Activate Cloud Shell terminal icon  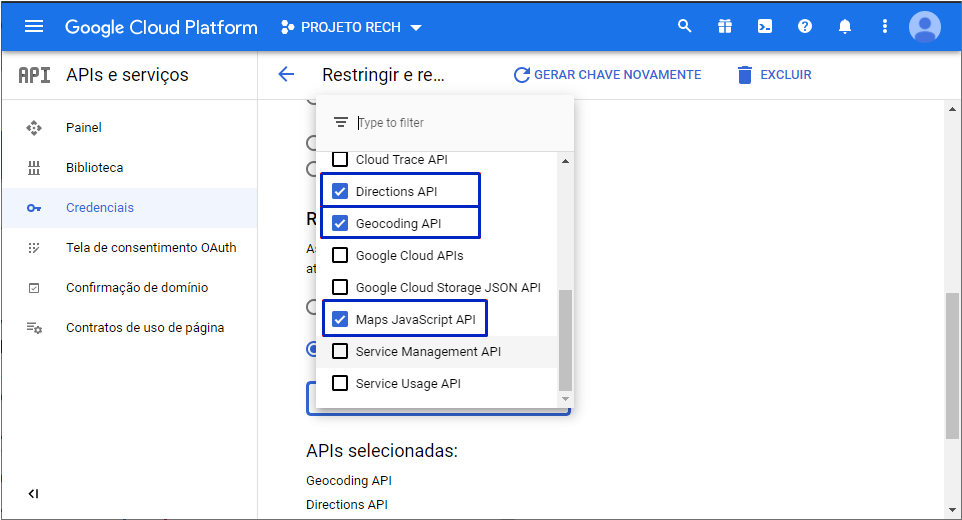[x=765, y=27]
